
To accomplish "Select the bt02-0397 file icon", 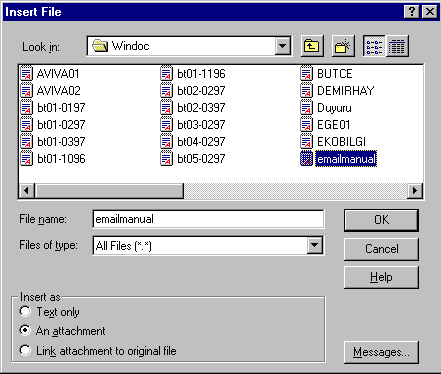I will tap(167, 108).
